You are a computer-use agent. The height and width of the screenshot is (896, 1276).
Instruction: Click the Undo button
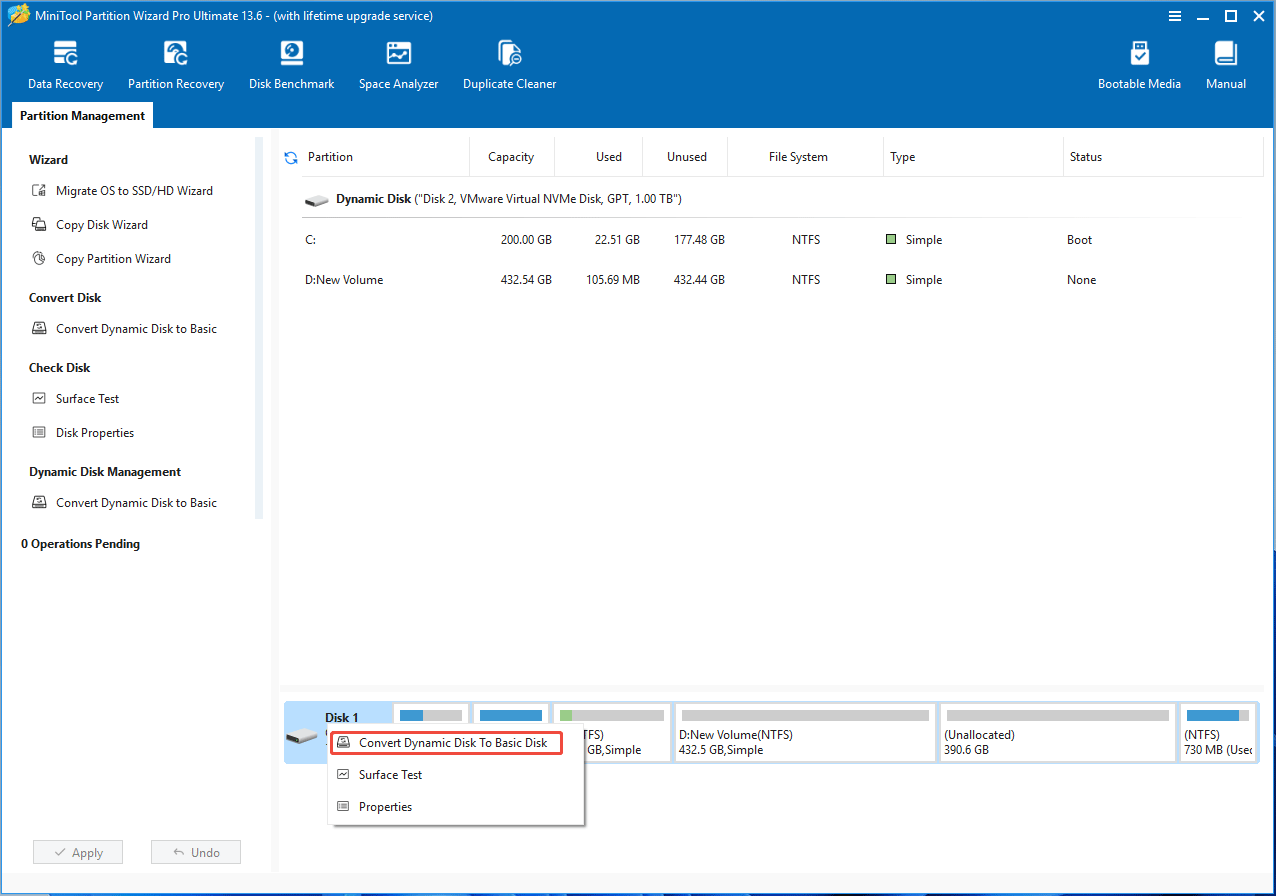[196, 853]
